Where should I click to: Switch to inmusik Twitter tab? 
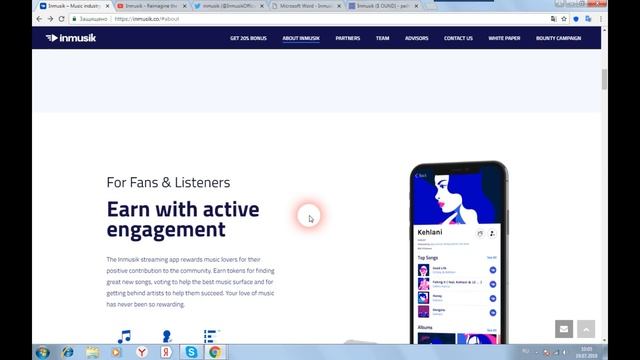click(x=229, y=6)
